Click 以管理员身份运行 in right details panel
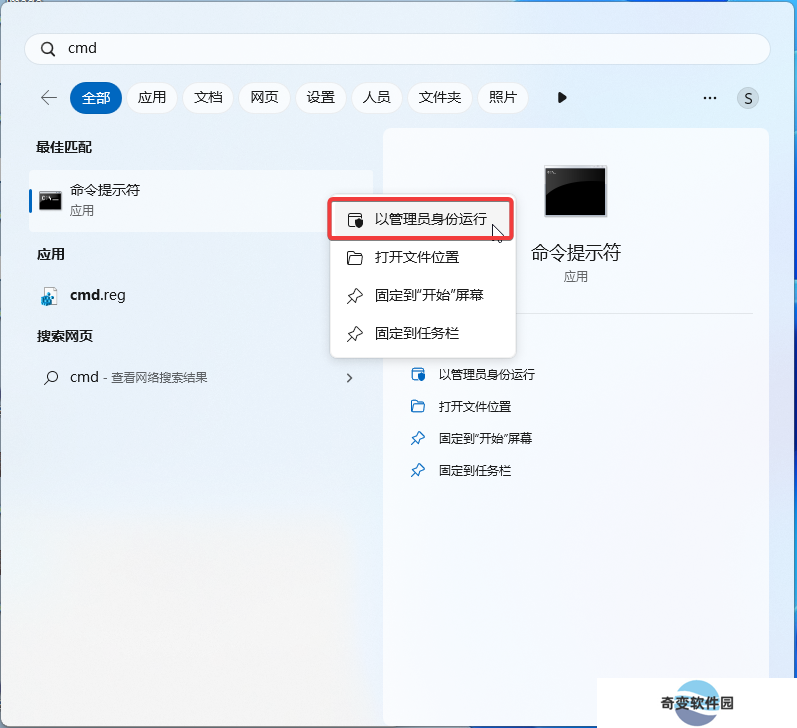This screenshot has height=728, width=797. [473, 375]
